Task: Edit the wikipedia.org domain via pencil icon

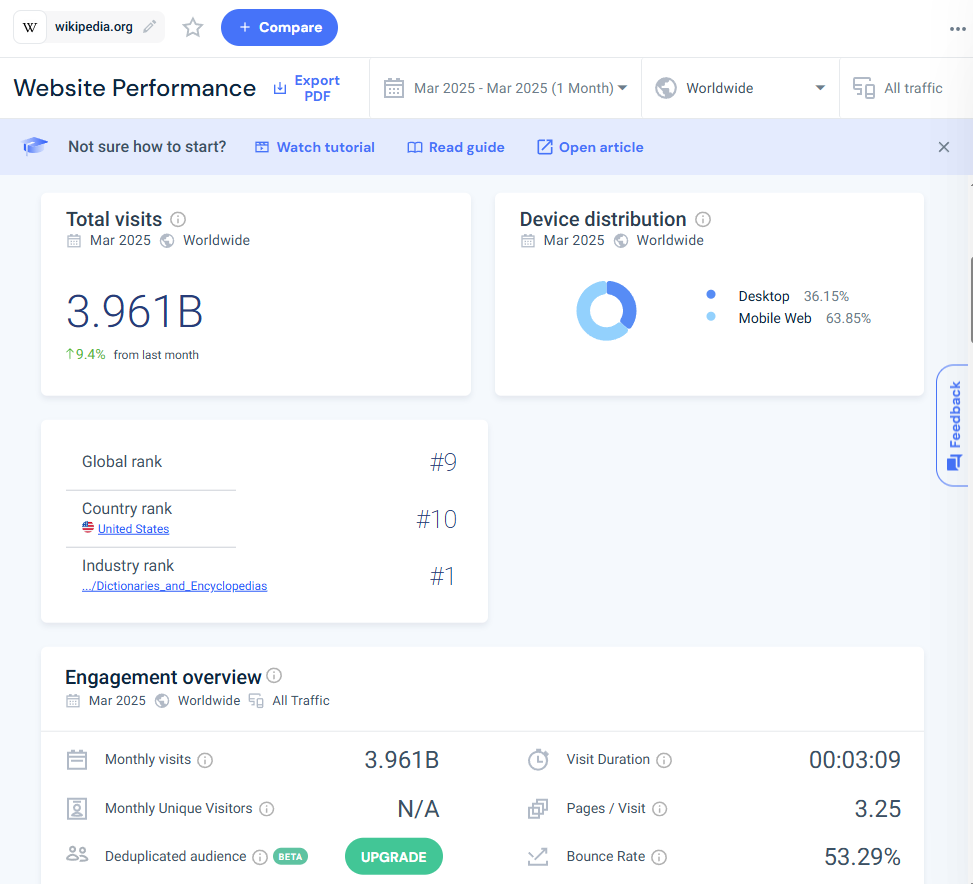Action: tap(150, 27)
